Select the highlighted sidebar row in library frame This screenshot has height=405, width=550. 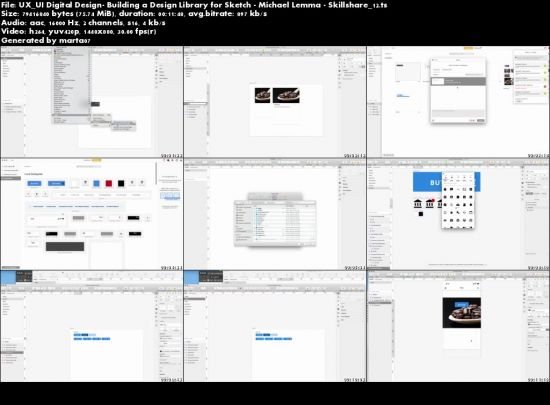click(11, 178)
